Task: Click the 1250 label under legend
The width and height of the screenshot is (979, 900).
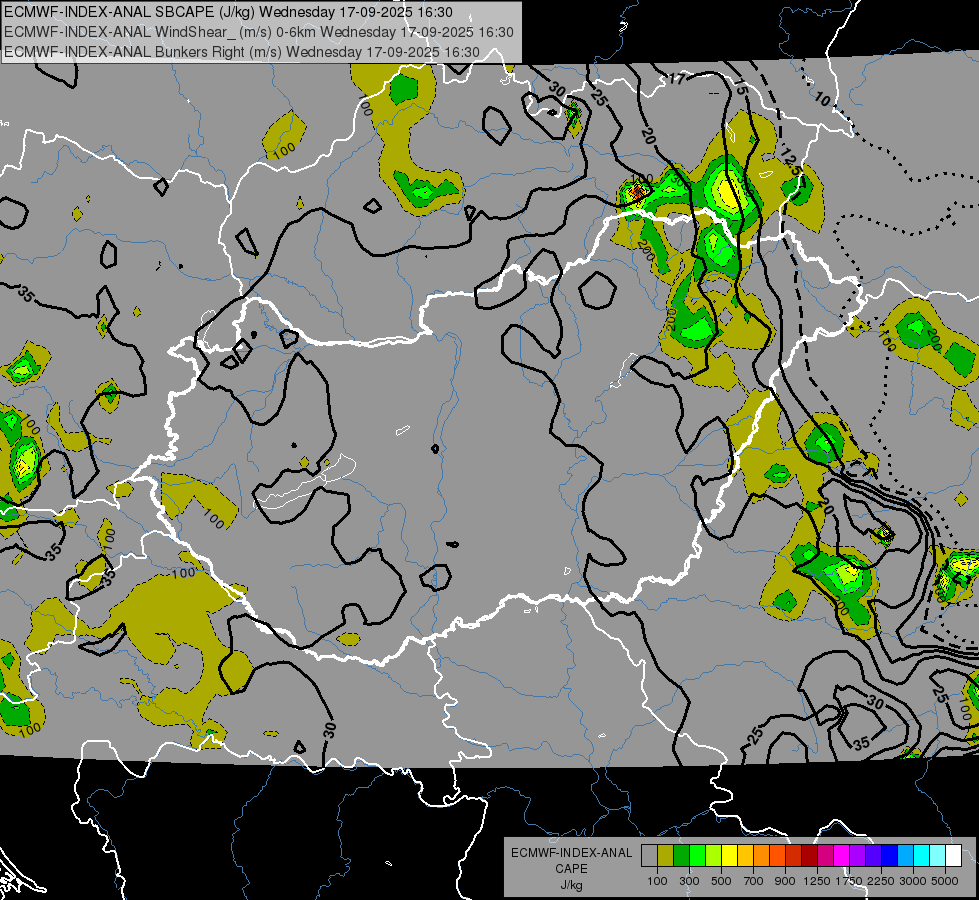Action: (x=817, y=881)
